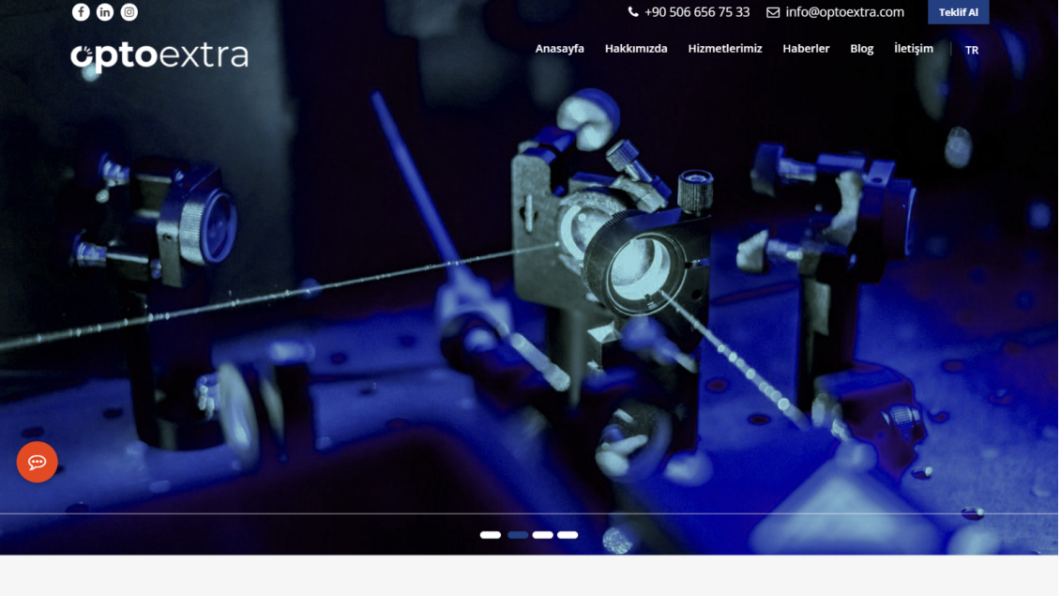Open the orange chat bubble widget
This screenshot has width=1060, height=596.
pos(37,462)
